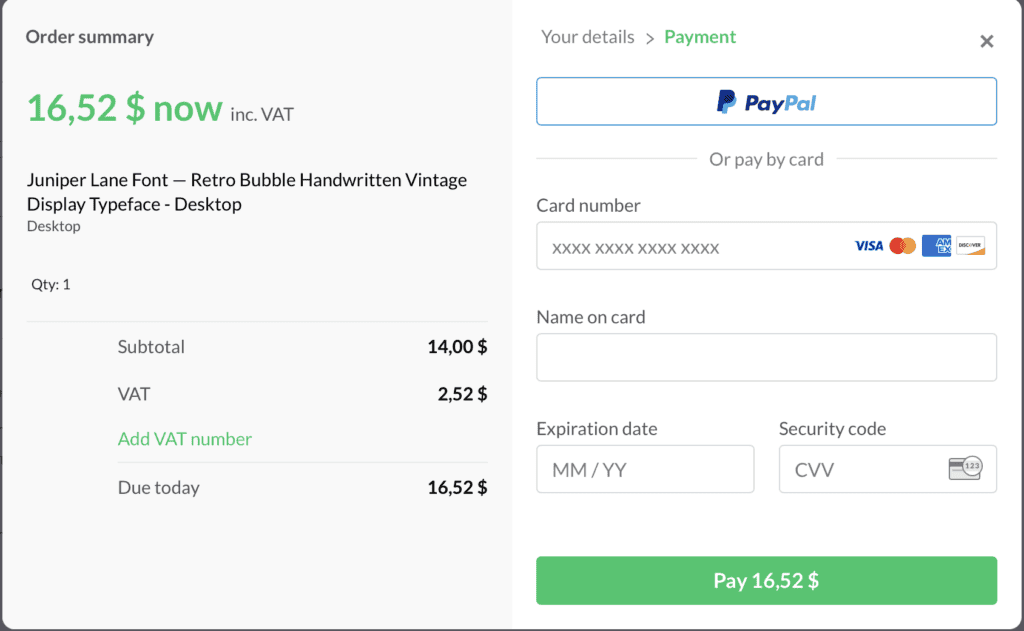The height and width of the screenshot is (631, 1024).
Task: Focus the Card number input field
Action: click(x=766, y=246)
